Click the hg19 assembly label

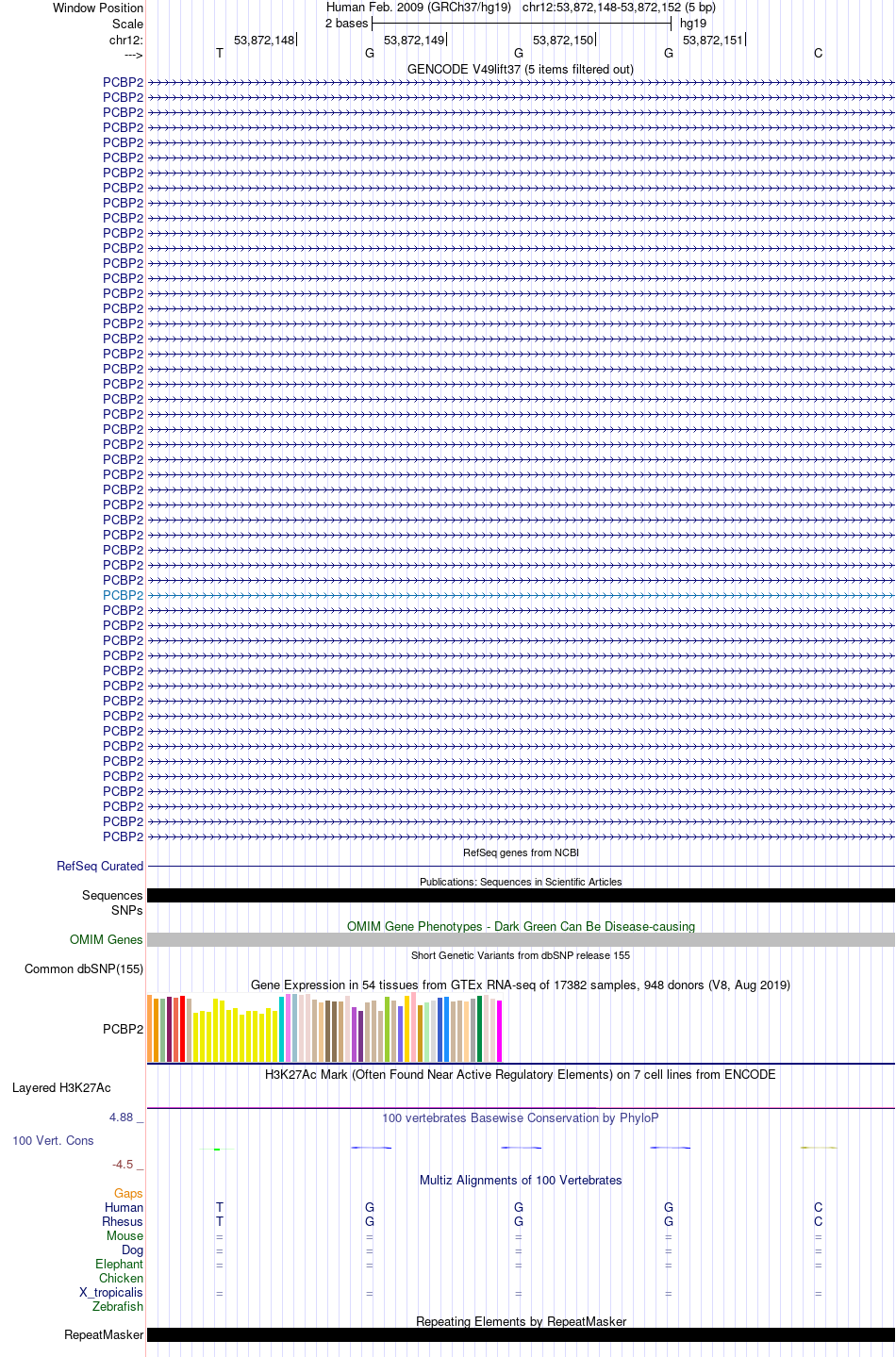tap(693, 24)
